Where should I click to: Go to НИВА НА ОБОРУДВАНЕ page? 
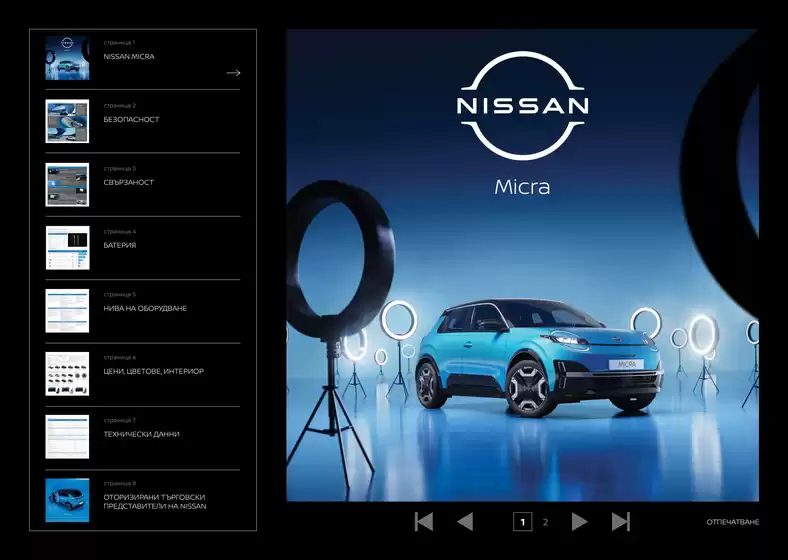[145, 308]
